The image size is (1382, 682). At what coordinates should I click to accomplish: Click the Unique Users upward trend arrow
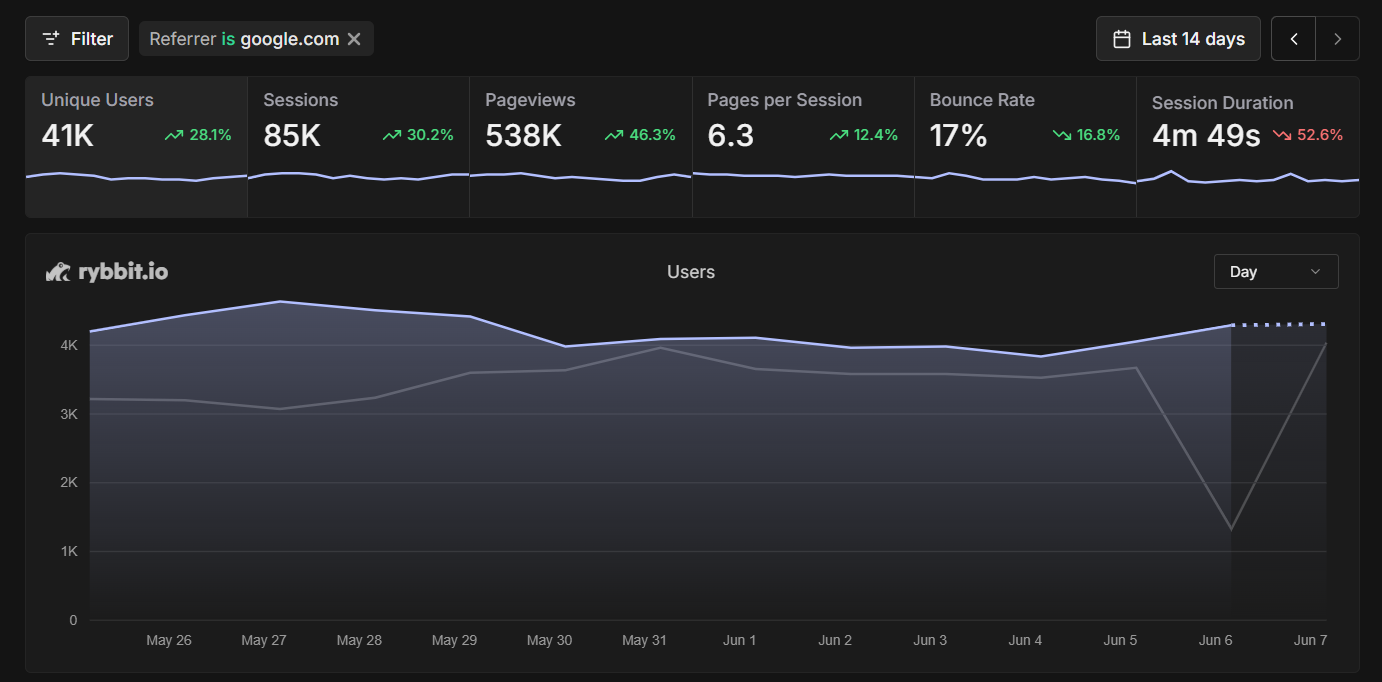[x=174, y=135]
